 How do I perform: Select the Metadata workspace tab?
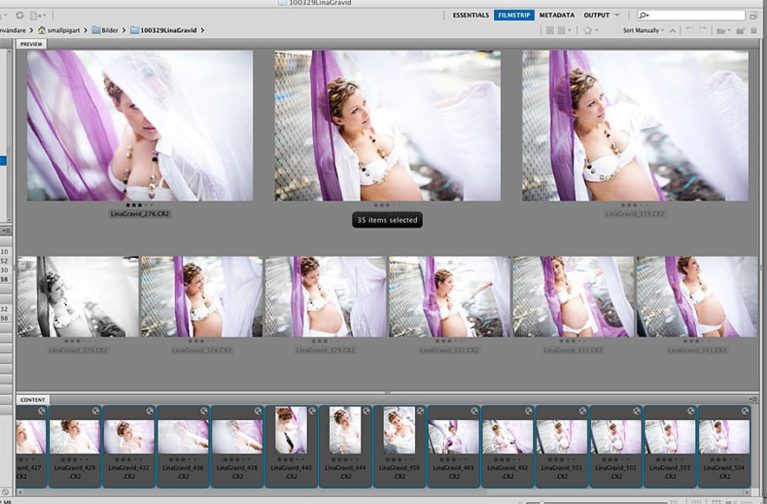pyautogui.click(x=556, y=16)
